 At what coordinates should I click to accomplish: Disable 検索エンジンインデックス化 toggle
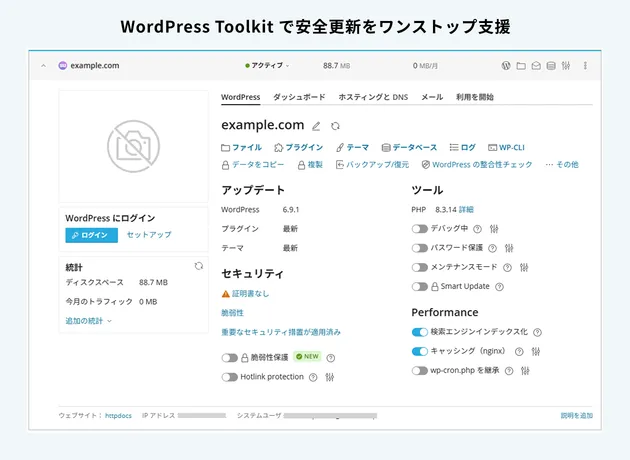tap(420, 332)
